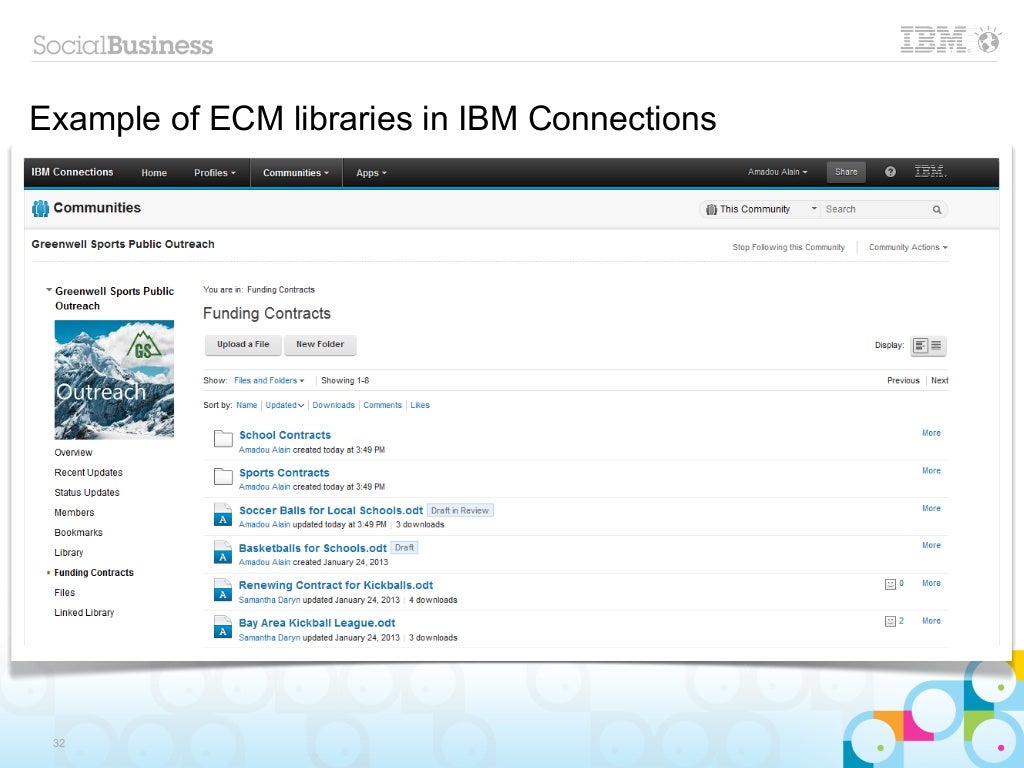Click in the Search input field

click(x=875, y=210)
